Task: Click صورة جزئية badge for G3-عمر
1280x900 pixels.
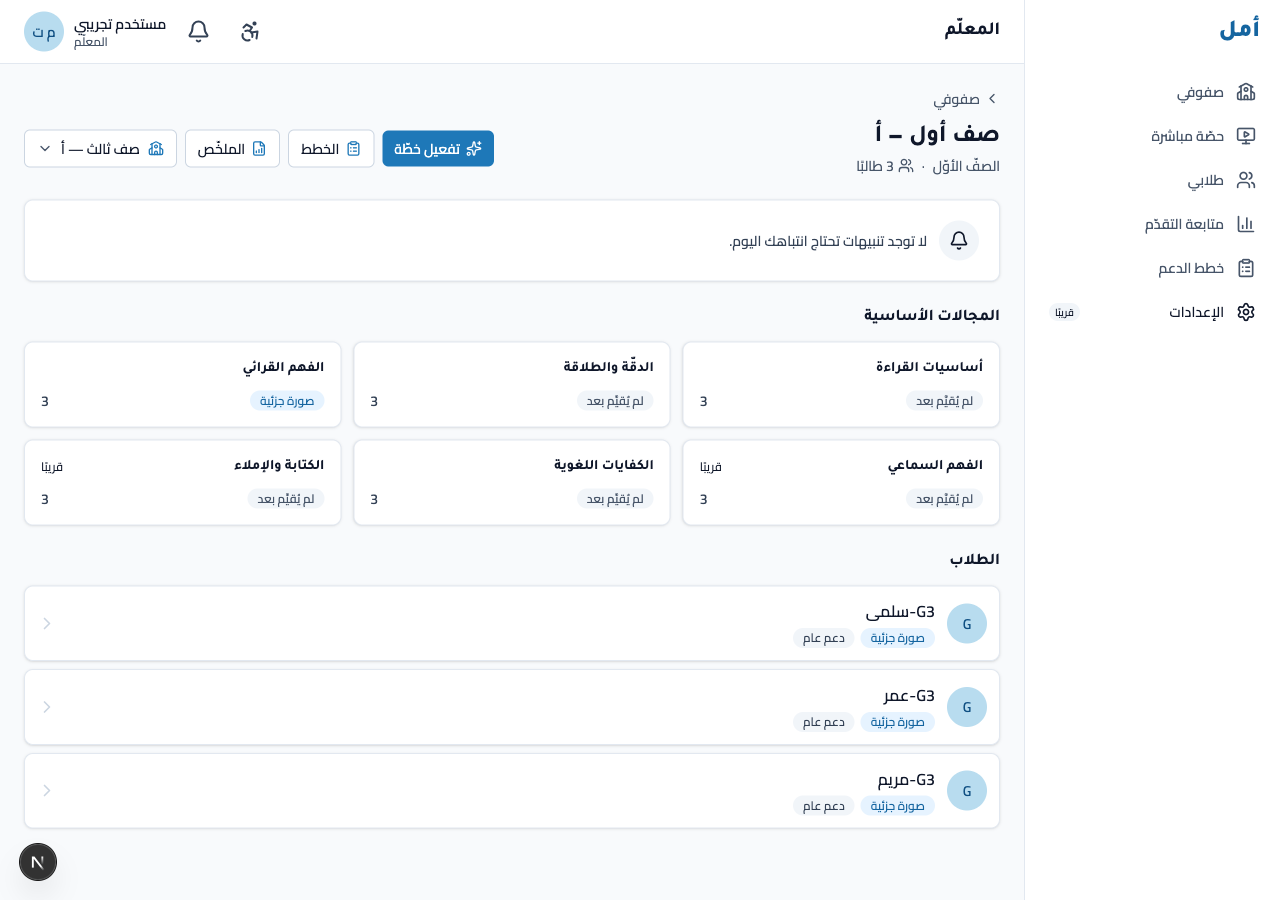Action: [898, 722]
